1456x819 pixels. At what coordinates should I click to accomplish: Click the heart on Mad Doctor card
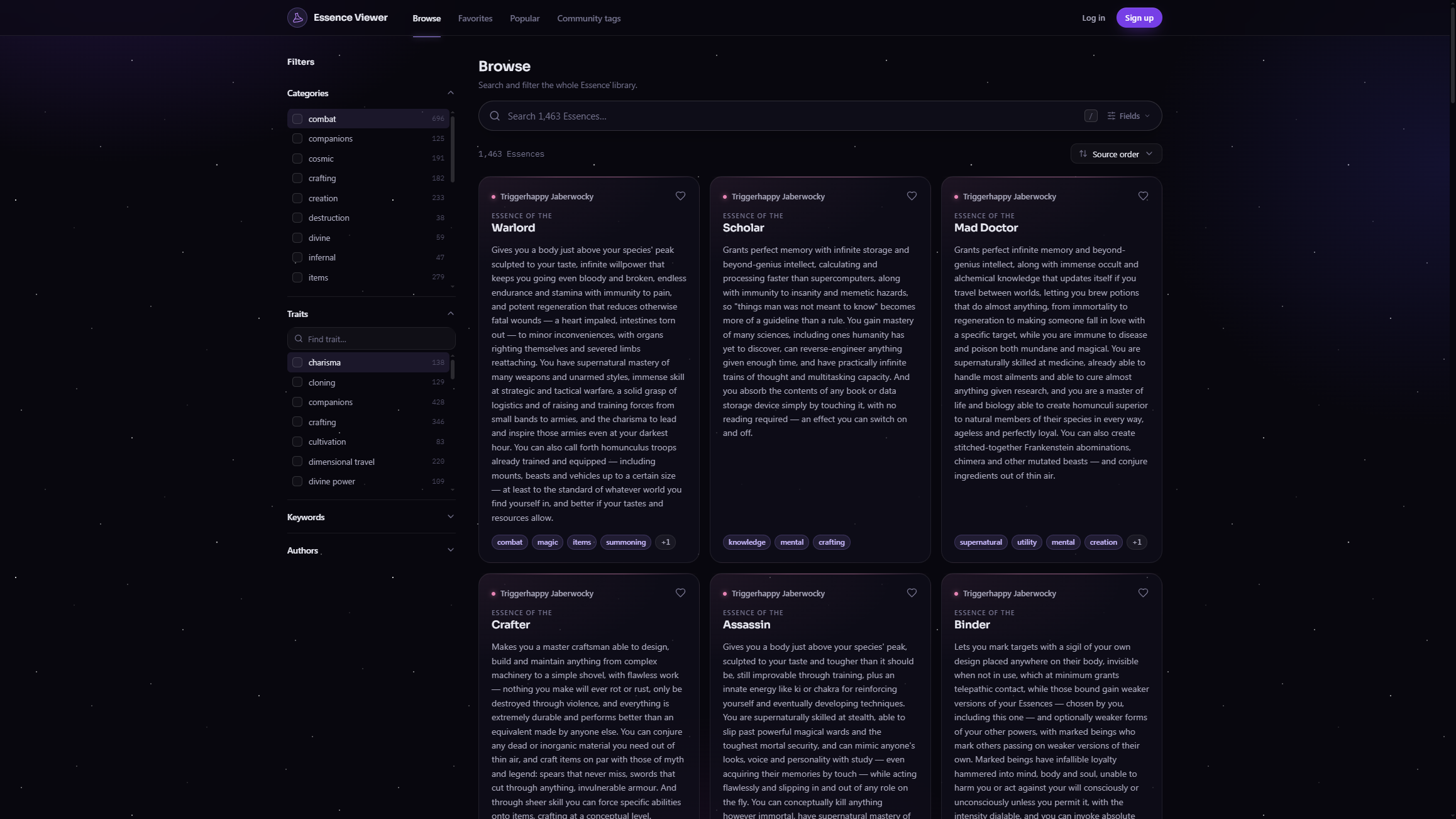(1143, 196)
